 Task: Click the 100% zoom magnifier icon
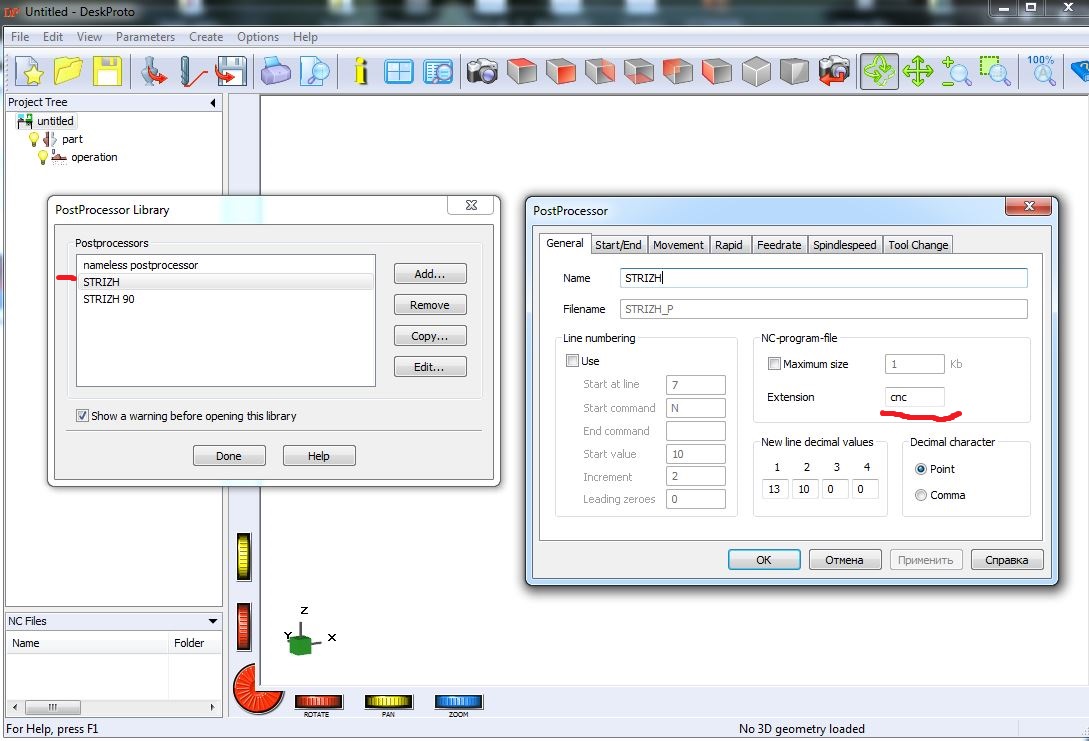click(1041, 71)
